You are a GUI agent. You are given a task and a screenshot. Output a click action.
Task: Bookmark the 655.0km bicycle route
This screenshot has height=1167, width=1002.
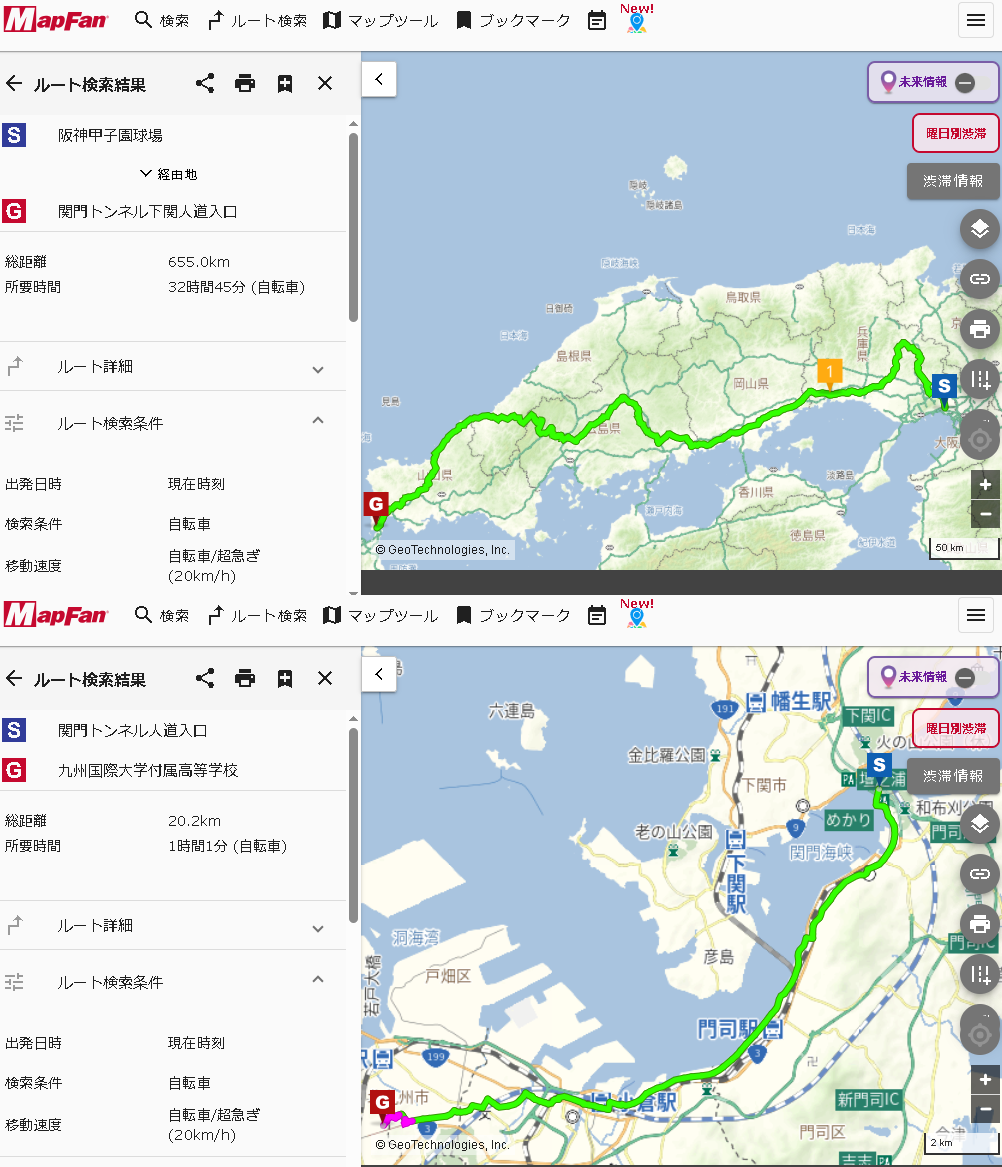pos(285,84)
